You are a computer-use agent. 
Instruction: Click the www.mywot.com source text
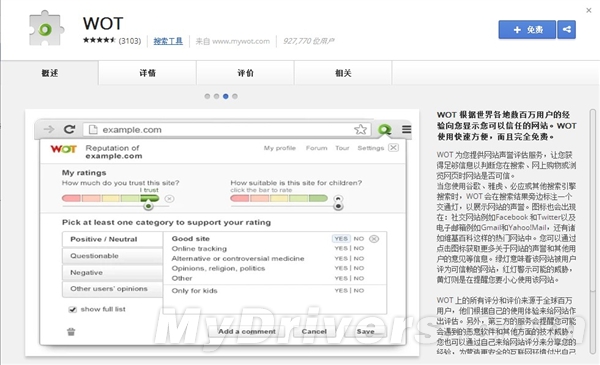pos(241,41)
